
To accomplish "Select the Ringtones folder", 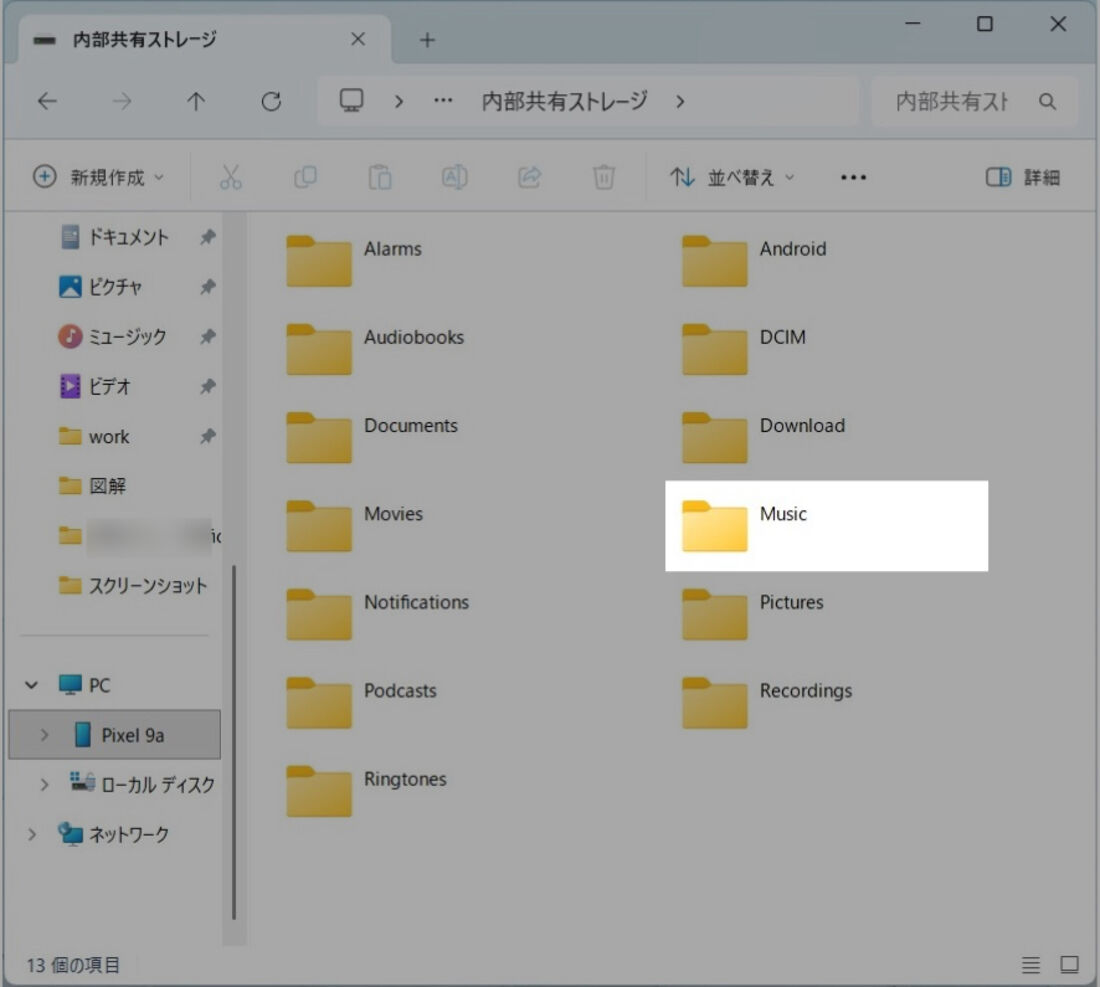I will click(366, 791).
